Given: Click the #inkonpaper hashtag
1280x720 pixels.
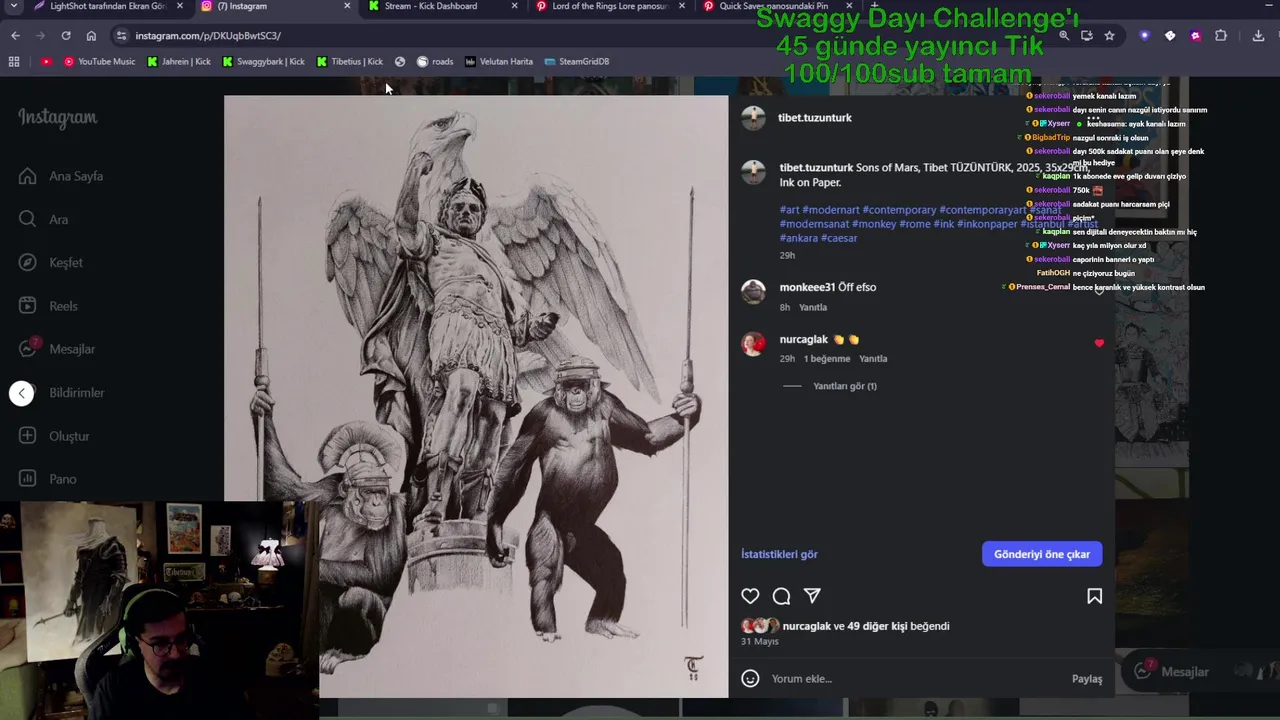Looking at the screenshot, I should click(x=988, y=224).
